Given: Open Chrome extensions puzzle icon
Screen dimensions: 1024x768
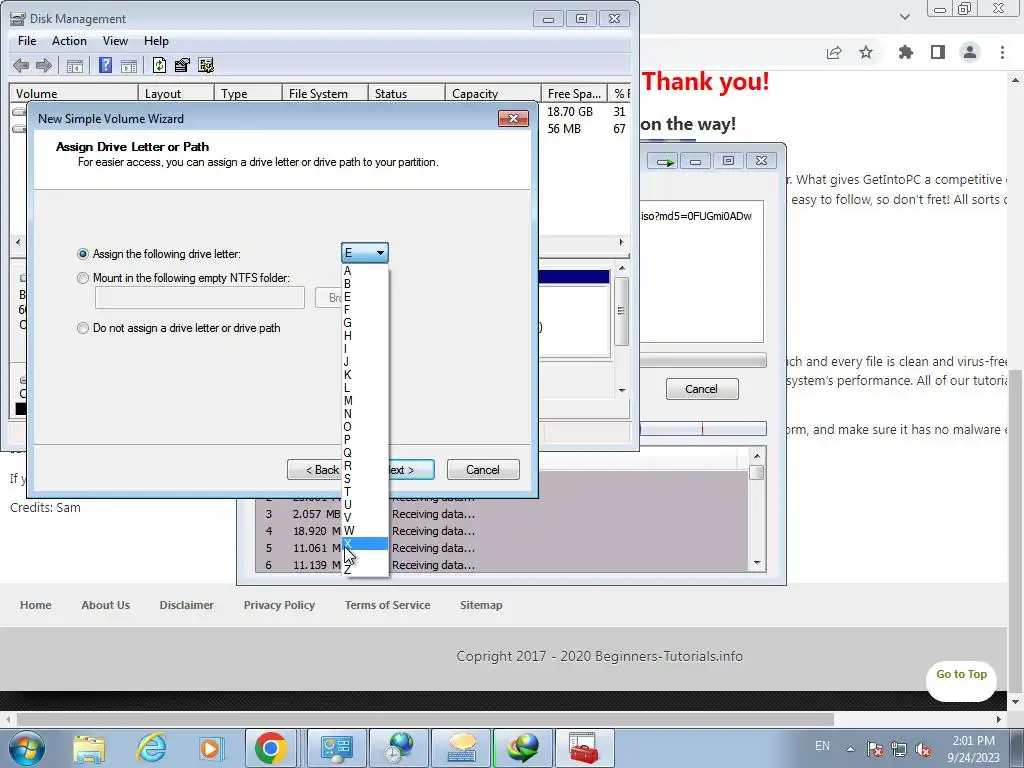Looking at the screenshot, I should pyautogui.click(x=906, y=52).
